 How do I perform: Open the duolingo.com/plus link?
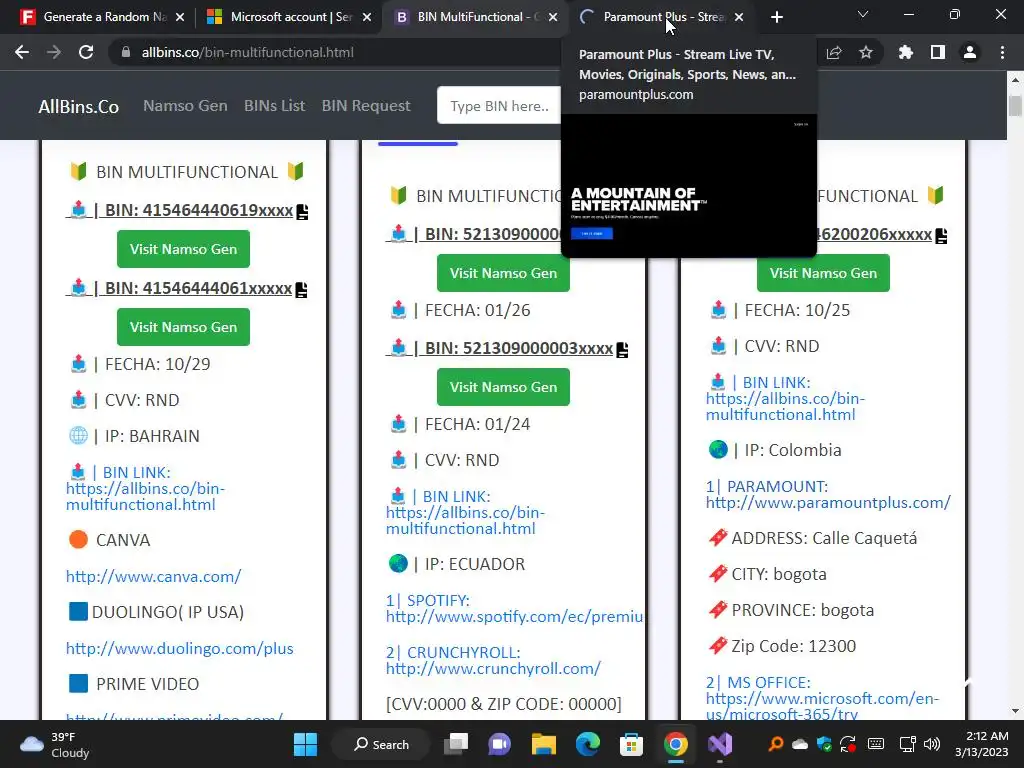click(180, 648)
